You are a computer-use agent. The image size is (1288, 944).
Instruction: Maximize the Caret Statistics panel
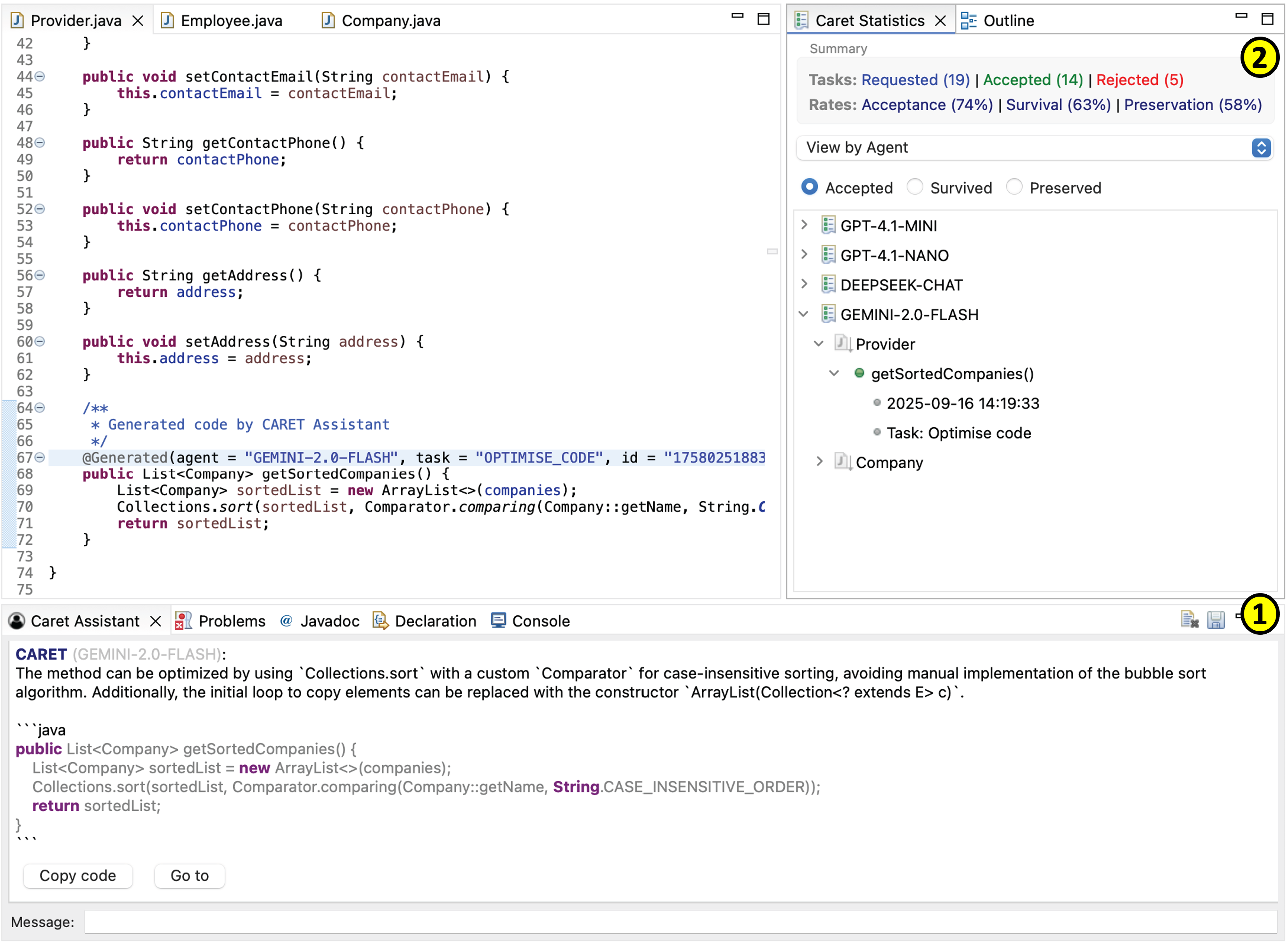coord(1267,19)
